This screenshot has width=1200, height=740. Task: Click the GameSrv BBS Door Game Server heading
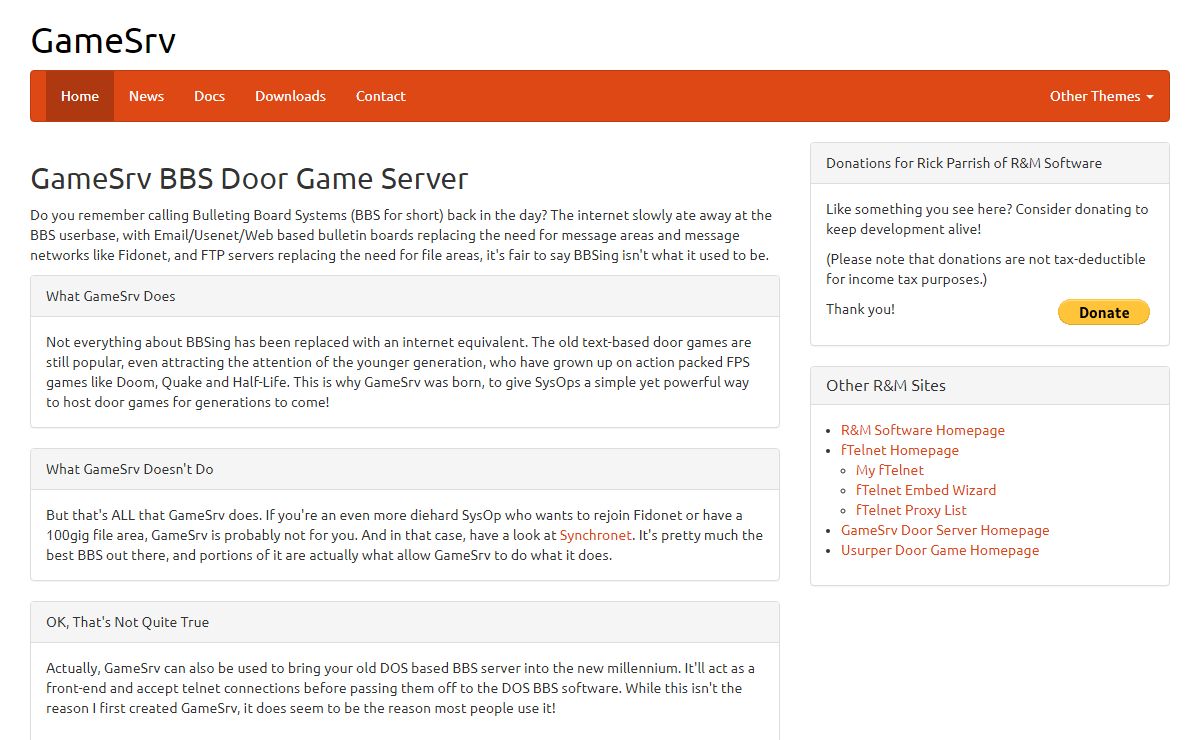pyautogui.click(x=249, y=179)
